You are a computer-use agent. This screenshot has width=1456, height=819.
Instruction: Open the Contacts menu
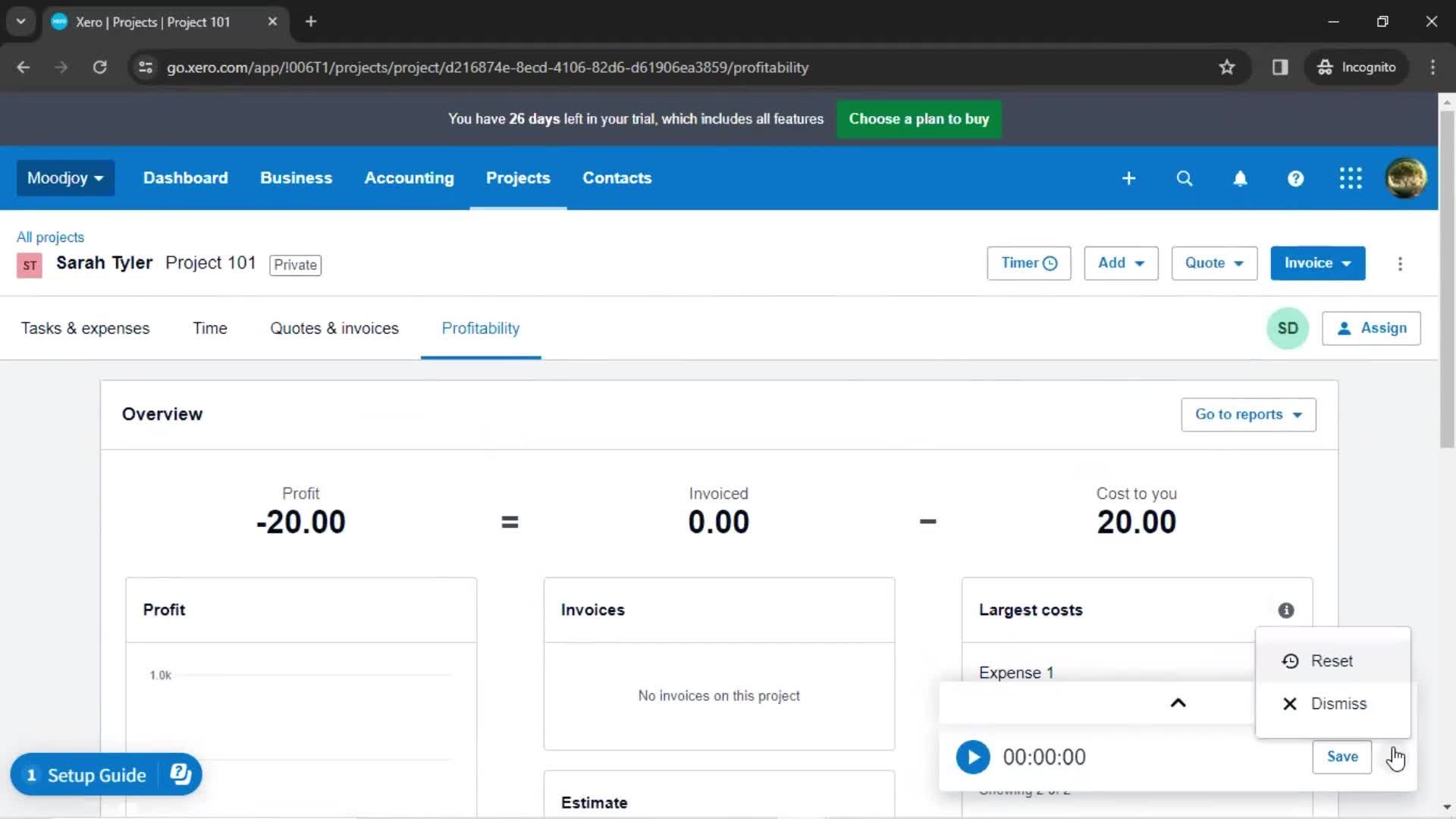(617, 178)
